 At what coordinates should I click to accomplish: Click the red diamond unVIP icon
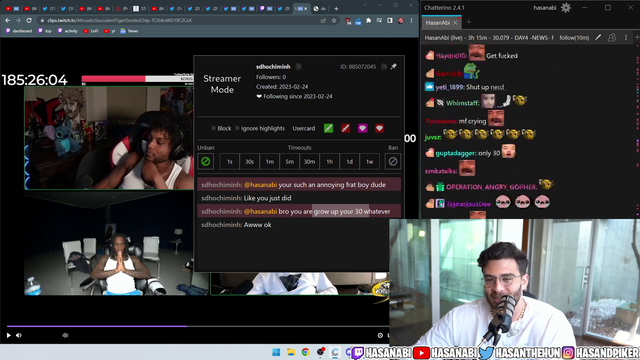point(380,128)
